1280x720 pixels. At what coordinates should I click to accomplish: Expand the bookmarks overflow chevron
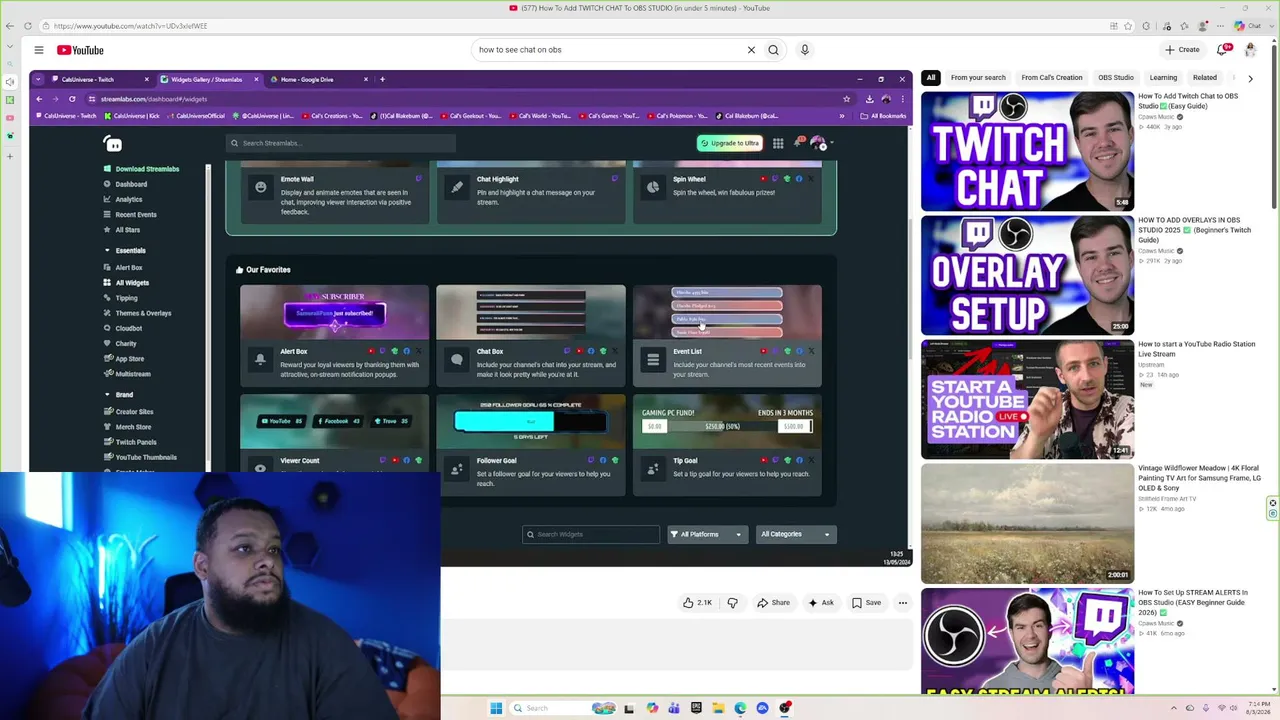pyautogui.click(x=842, y=116)
